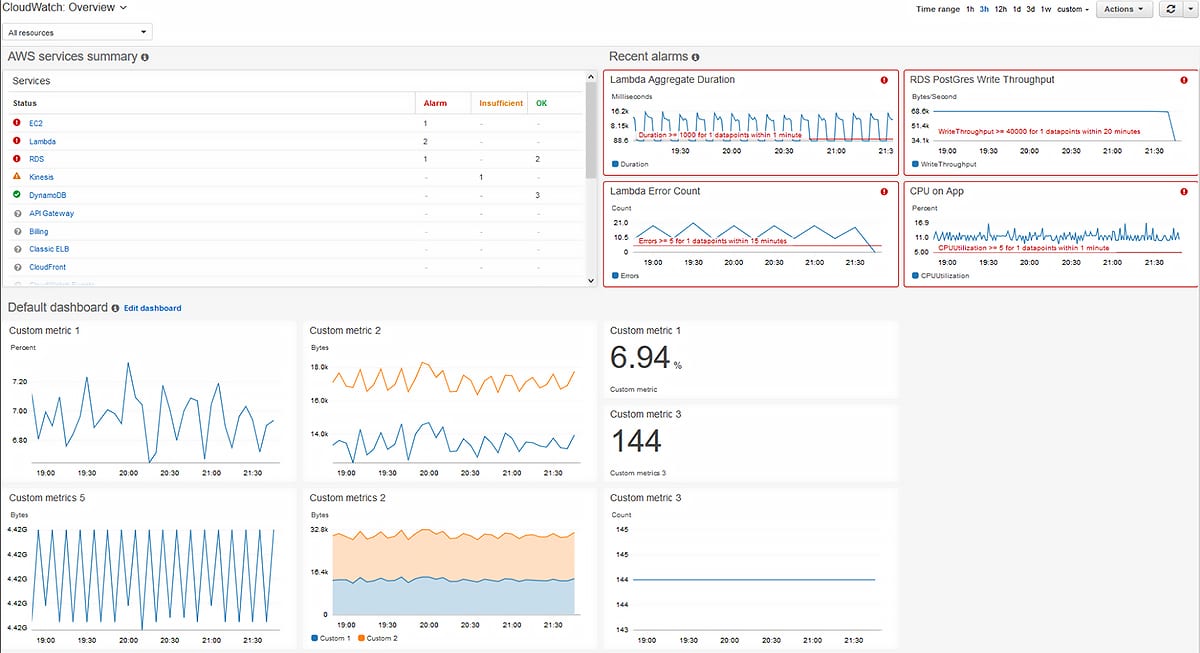Open the CloudWatch Overview dropdown
The image size is (1200, 653).
pos(66,7)
